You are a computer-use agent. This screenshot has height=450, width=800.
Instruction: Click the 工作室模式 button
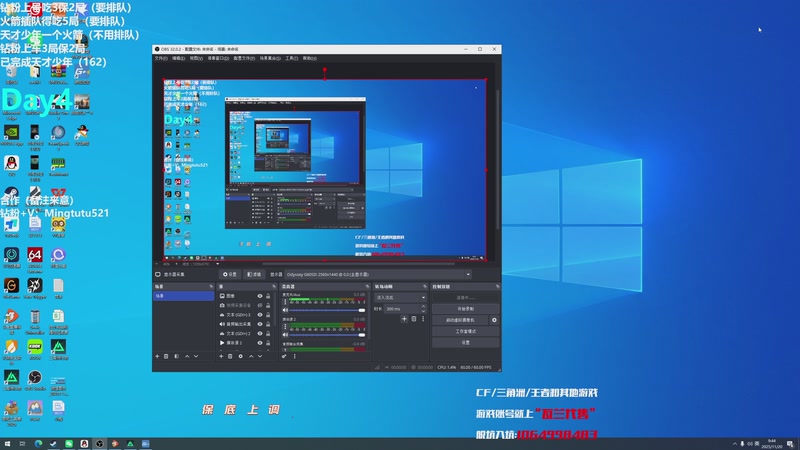coord(465,331)
